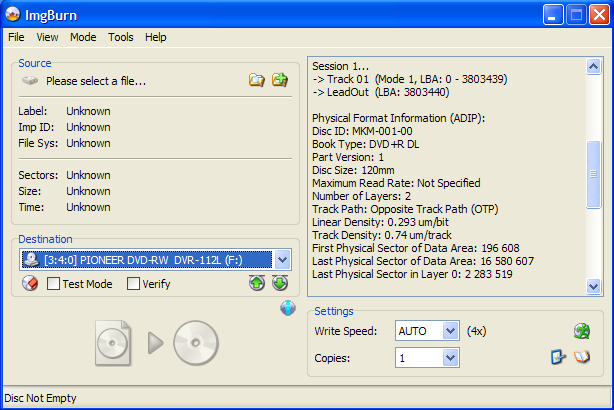
Task: Click the image file write source icon
Action: 113,343
